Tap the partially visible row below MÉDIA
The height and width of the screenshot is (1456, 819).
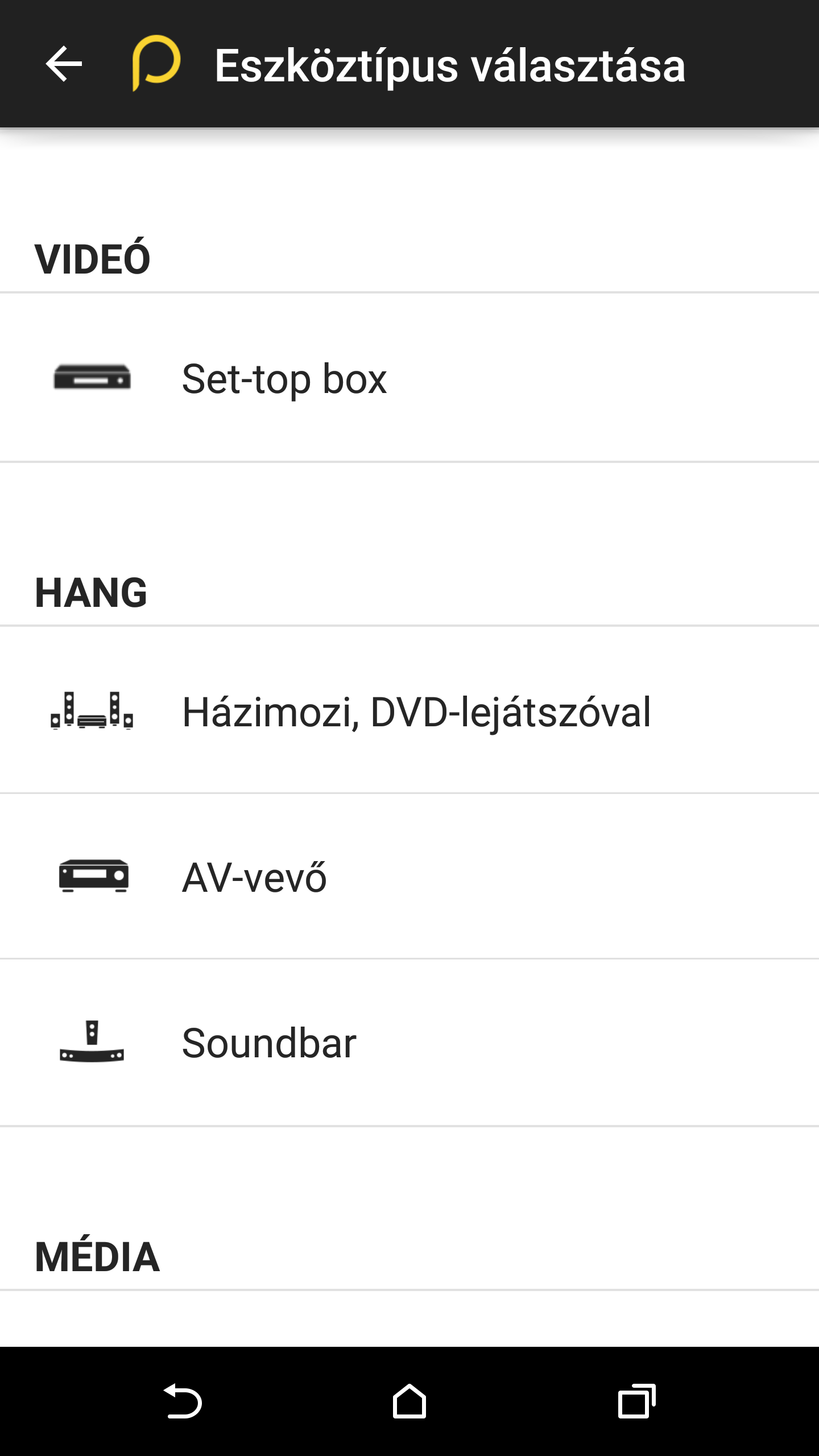[x=409, y=1319]
